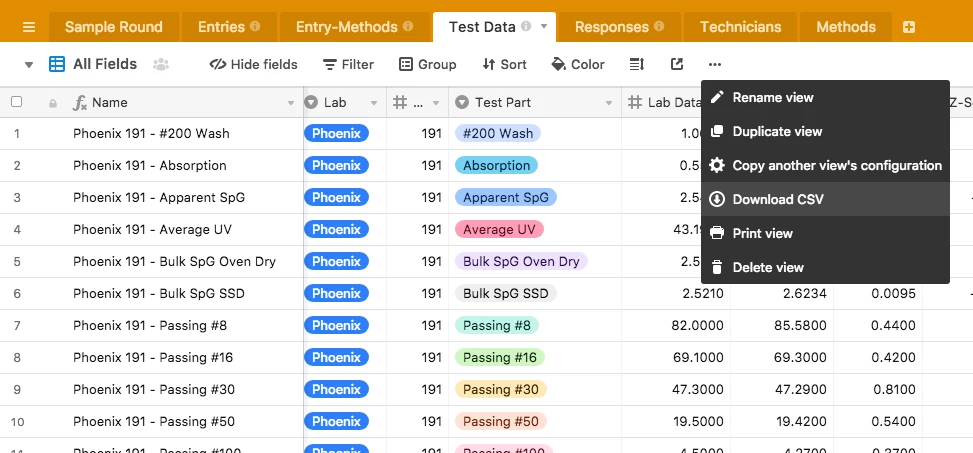Open collaborators icon next to All Fields

click(161, 64)
